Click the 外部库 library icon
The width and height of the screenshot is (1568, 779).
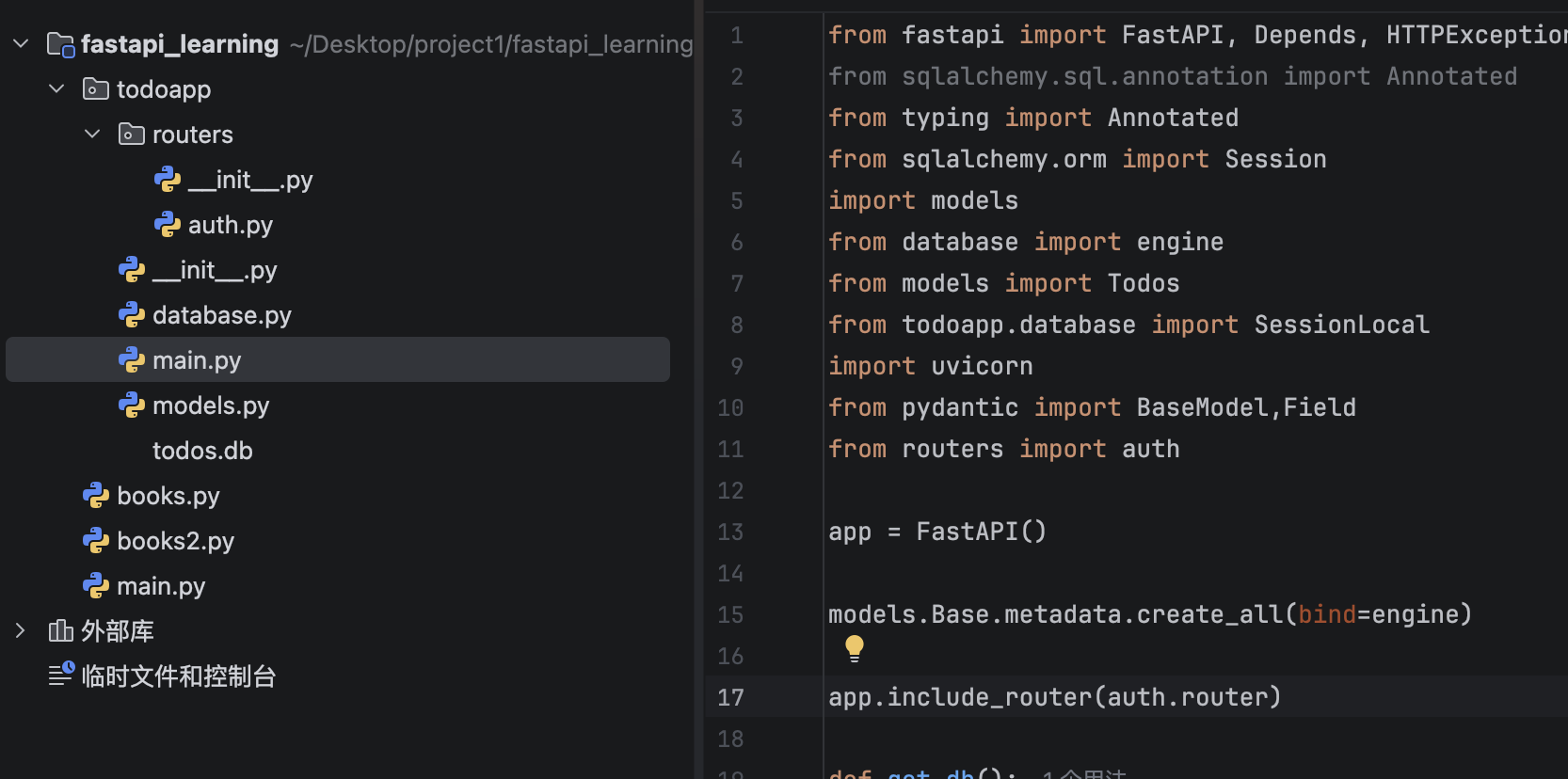click(61, 630)
